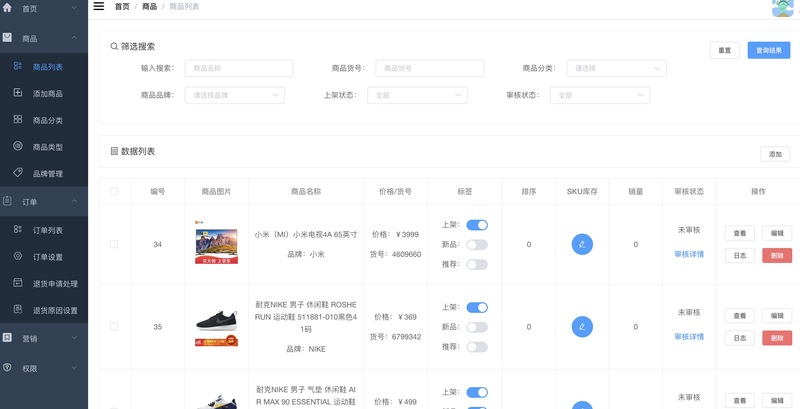Tick the select-all checkbox in table header
This screenshot has width=800, height=409.
click(x=114, y=191)
